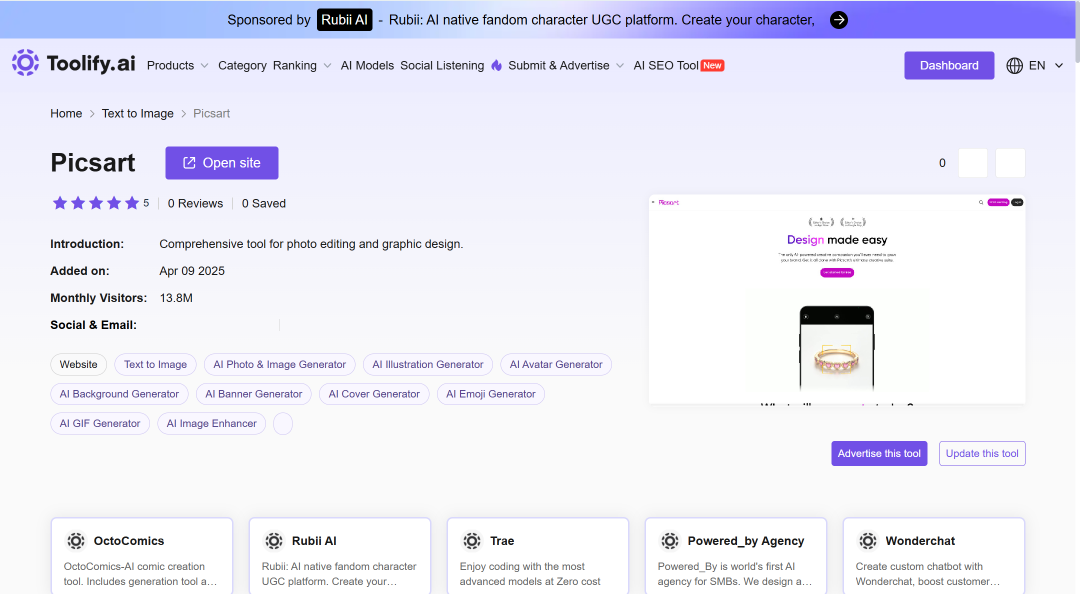Click the flame icon beside Social Listening

point(497,65)
